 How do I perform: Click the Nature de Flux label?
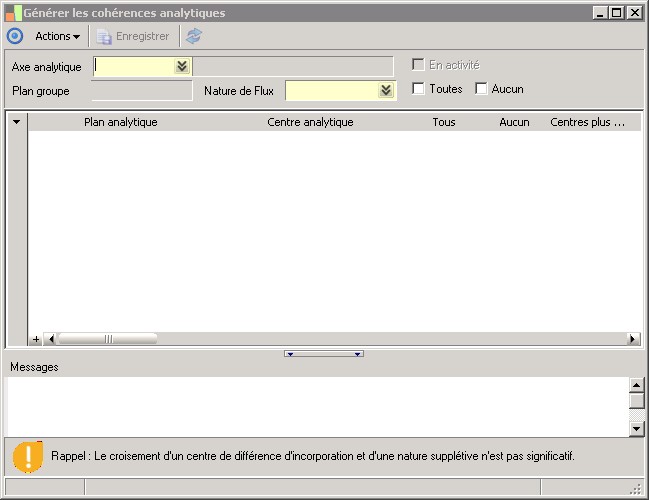click(x=239, y=91)
